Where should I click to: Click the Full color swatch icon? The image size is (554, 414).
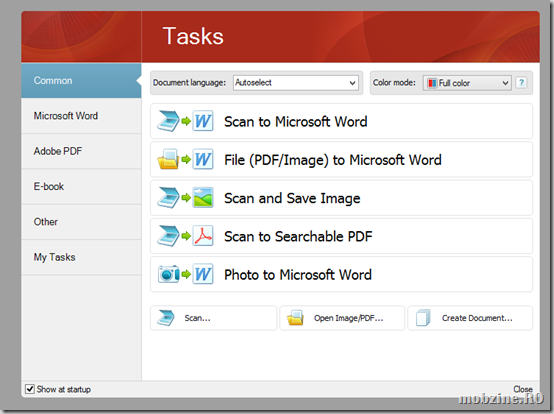click(432, 83)
